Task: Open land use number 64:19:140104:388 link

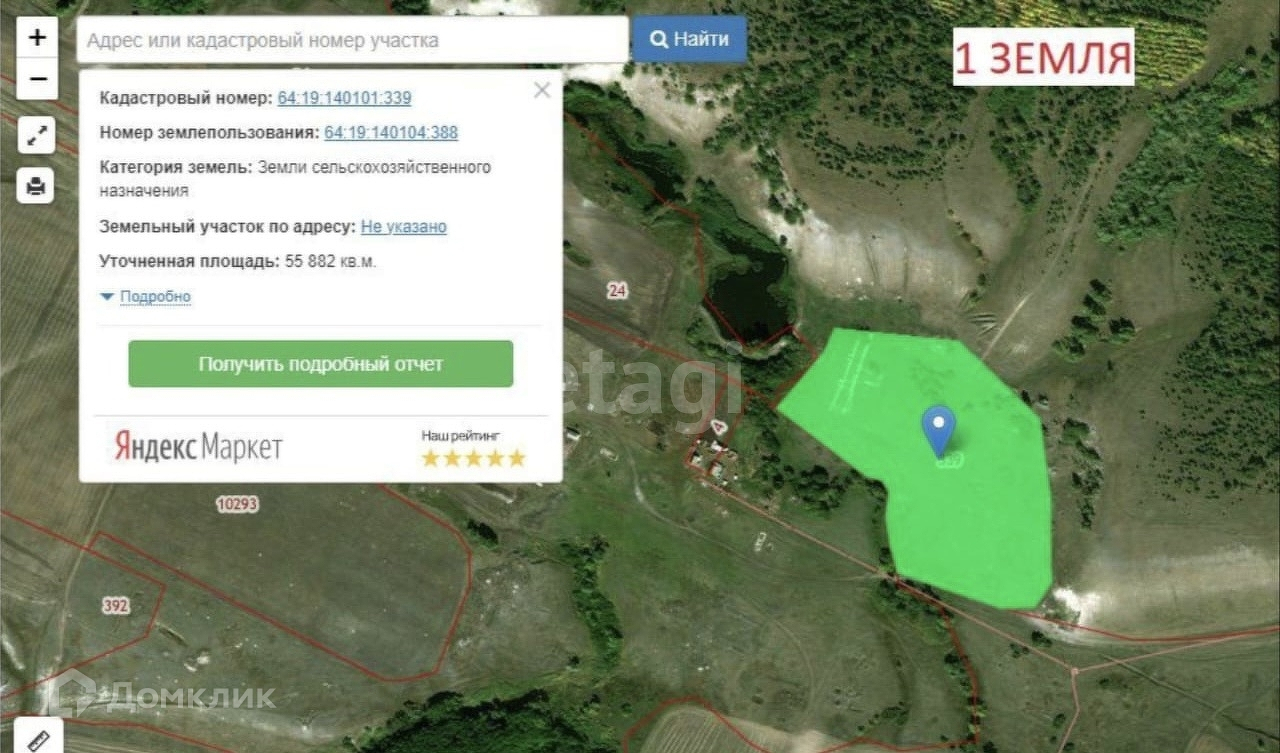Action: coord(391,132)
